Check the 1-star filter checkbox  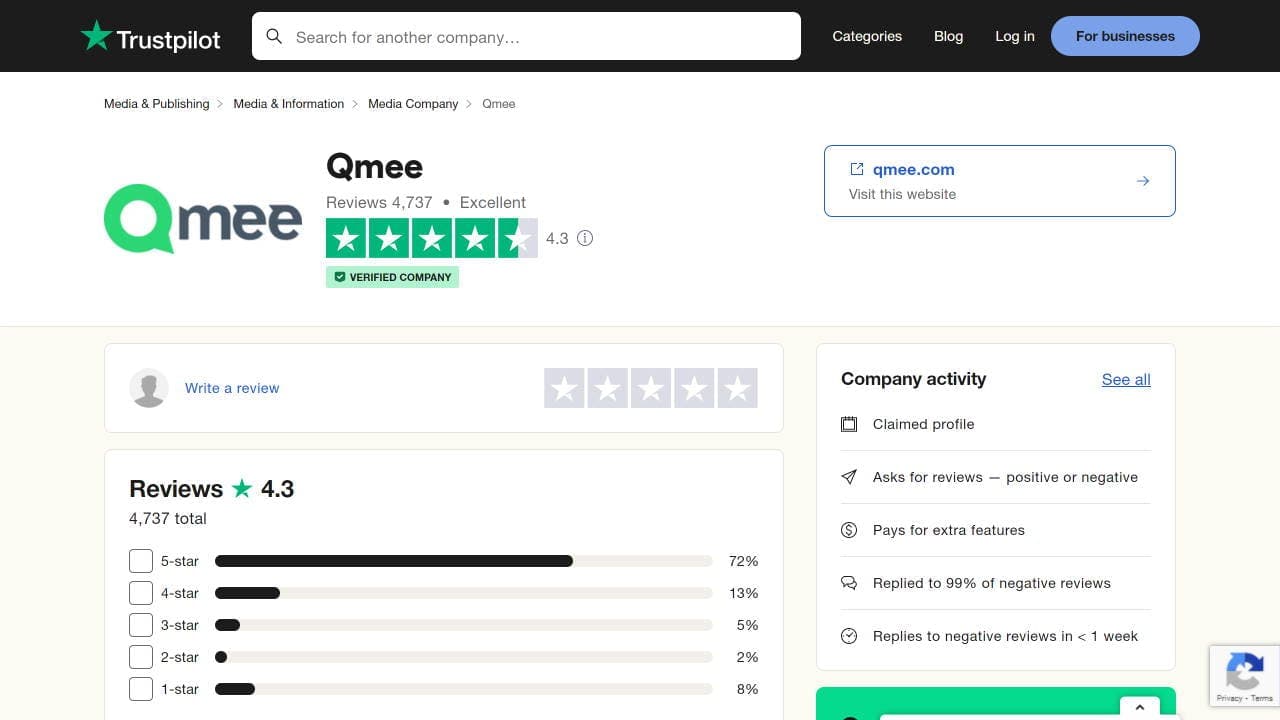[x=141, y=689]
